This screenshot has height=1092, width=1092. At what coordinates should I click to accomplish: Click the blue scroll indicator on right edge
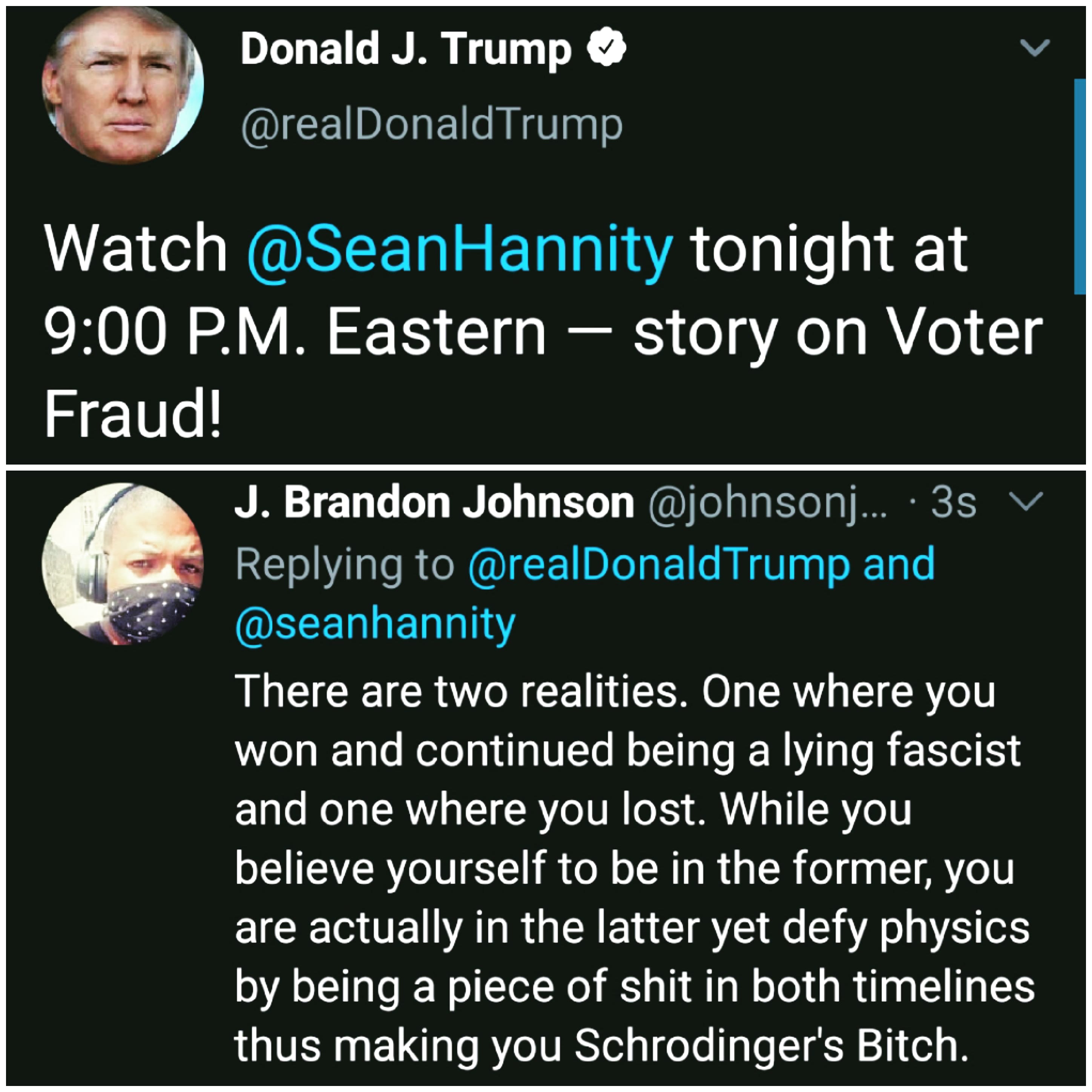(1080, 187)
